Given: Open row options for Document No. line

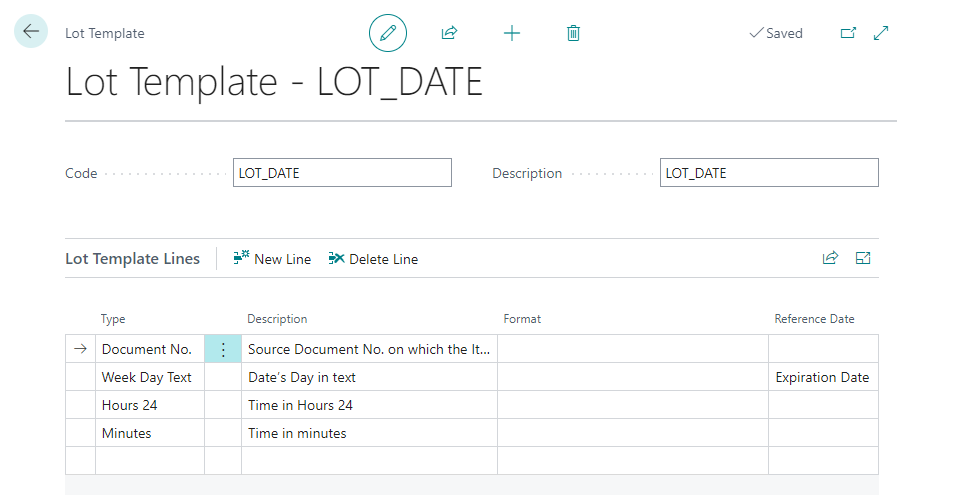Looking at the screenshot, I should pyautogui.click(x=223, y=349).
